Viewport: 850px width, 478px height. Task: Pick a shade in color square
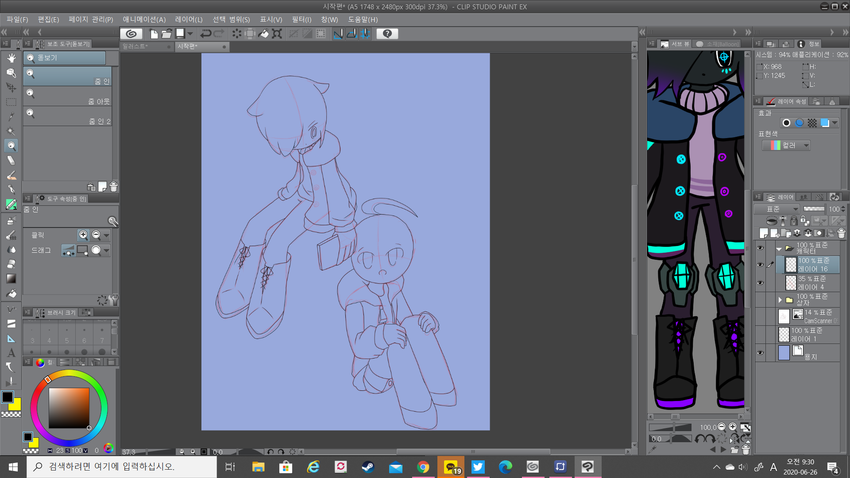[x=69, y=408]
